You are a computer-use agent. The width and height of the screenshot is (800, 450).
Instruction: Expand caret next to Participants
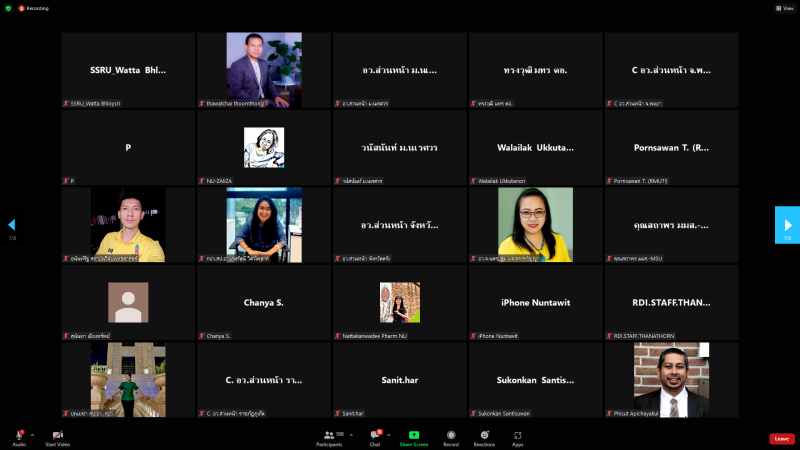coord(350,435)
